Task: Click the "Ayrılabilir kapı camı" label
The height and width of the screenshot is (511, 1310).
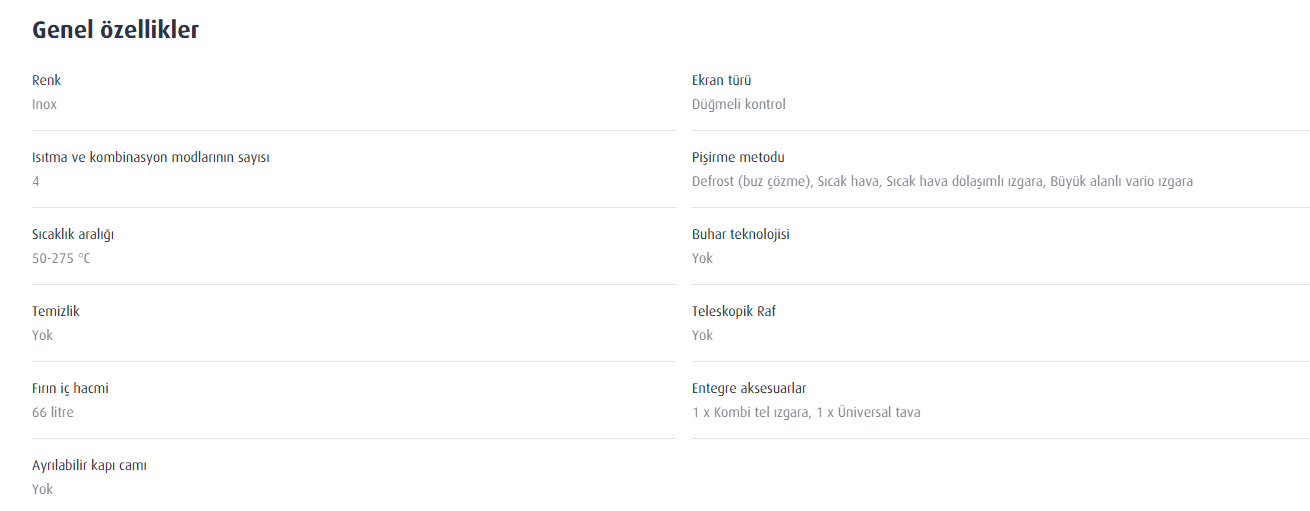Action: click(x=89, y=465)
